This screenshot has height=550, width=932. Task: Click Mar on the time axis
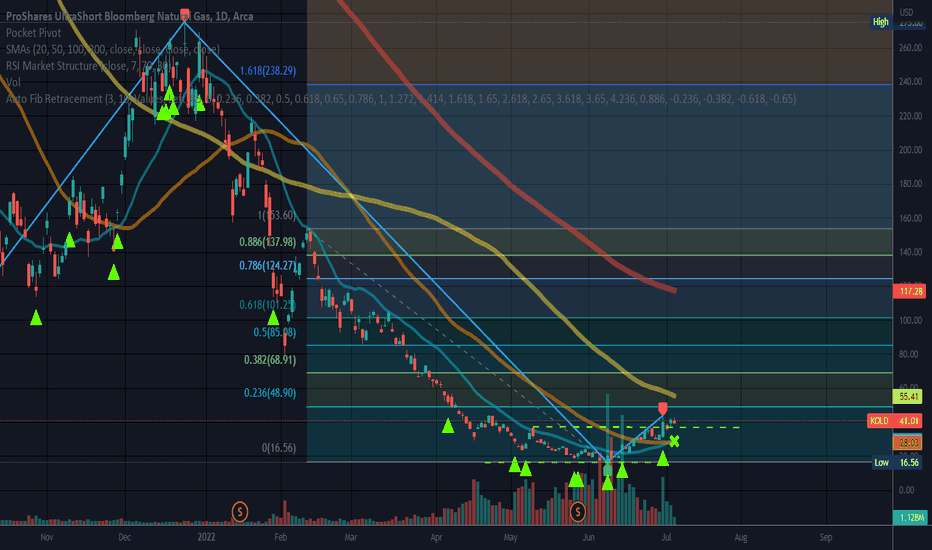pos(351,538)
